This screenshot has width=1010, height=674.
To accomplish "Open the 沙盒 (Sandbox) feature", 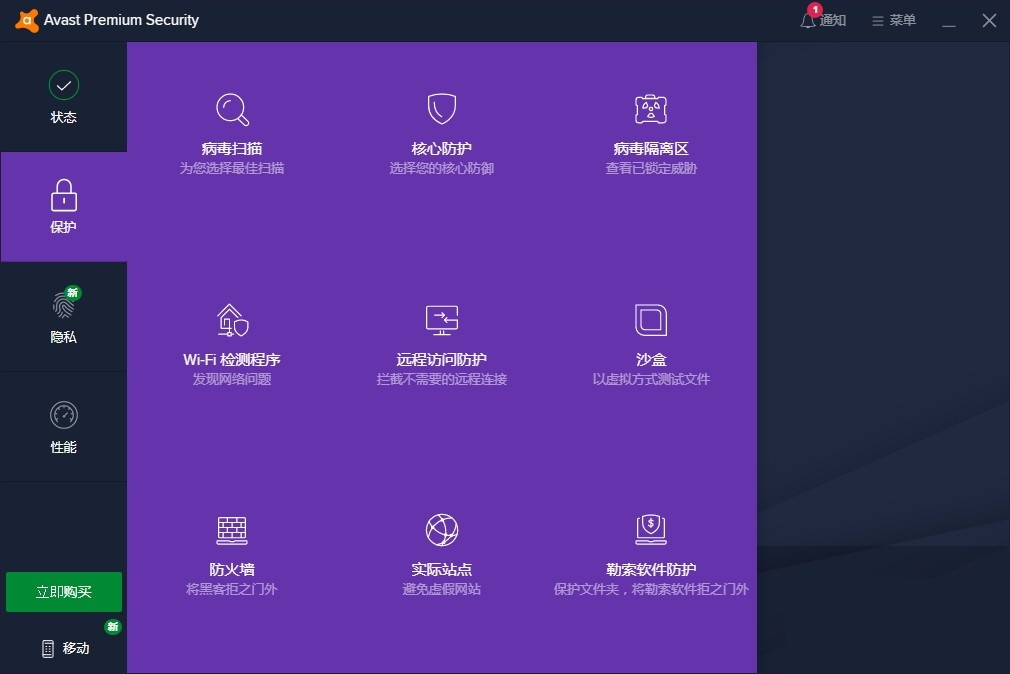I will coord(651,340).
